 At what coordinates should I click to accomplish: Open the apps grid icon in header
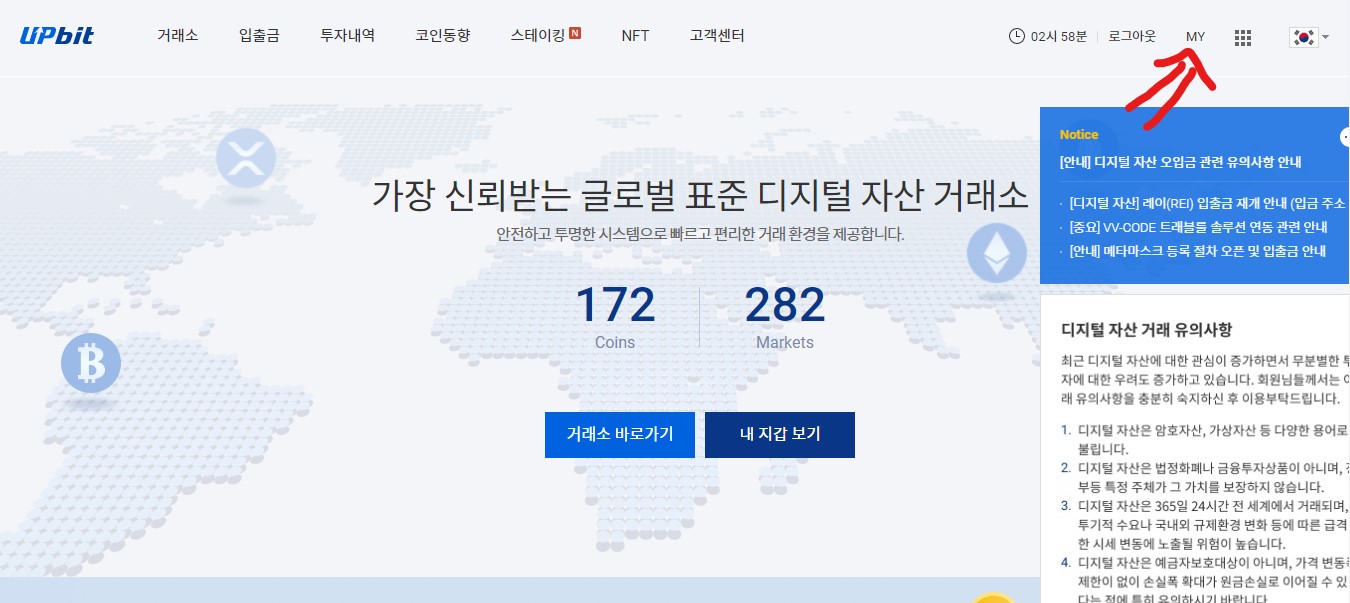click(x=1242, y=37)
